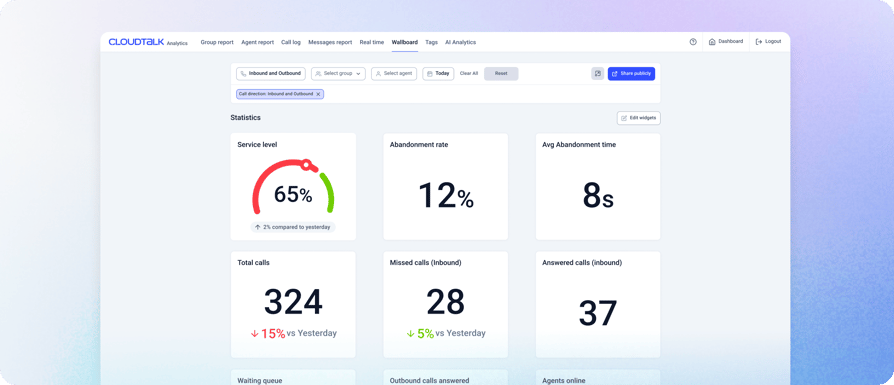Click the Statistics heading
The width and height of the screenshot is (894, 385).
coord(246,117)
